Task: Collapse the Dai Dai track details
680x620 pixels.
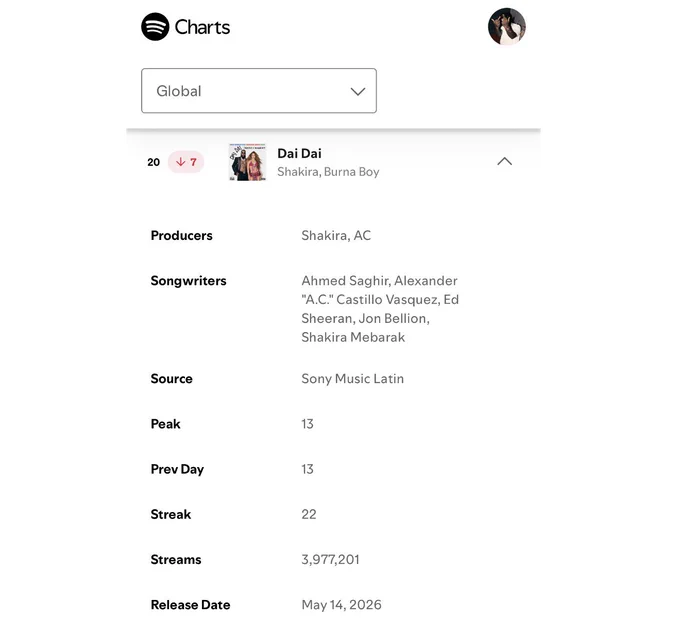Action: 504,161
